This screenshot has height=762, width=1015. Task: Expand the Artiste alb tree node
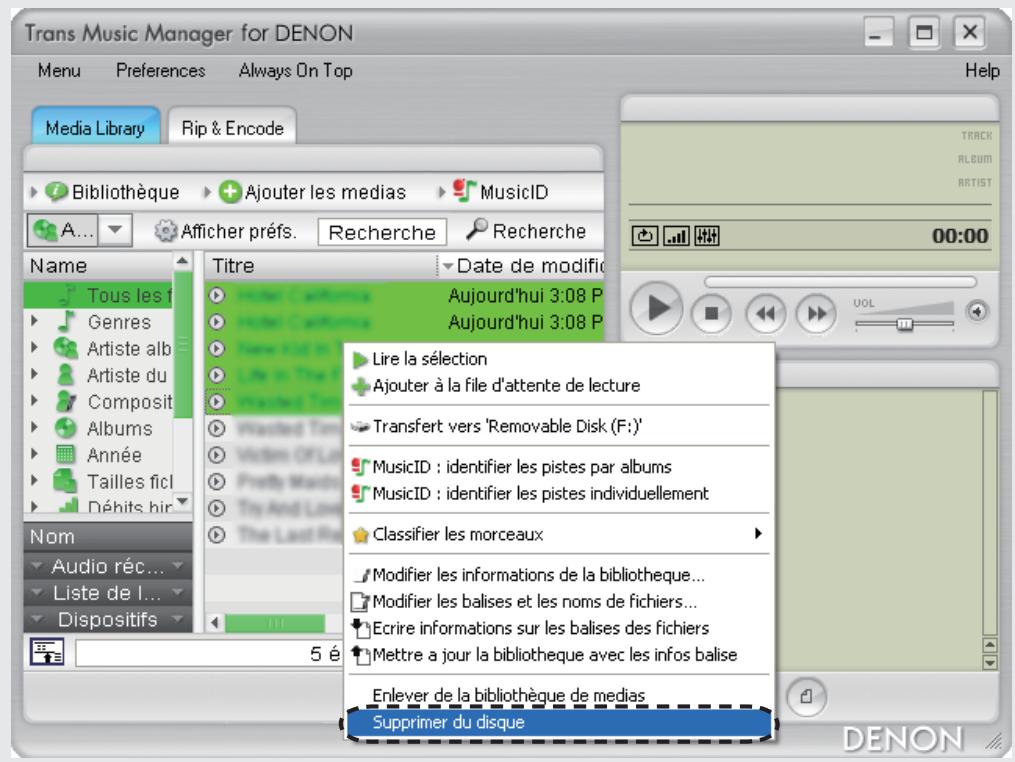(x=34, y=348)
